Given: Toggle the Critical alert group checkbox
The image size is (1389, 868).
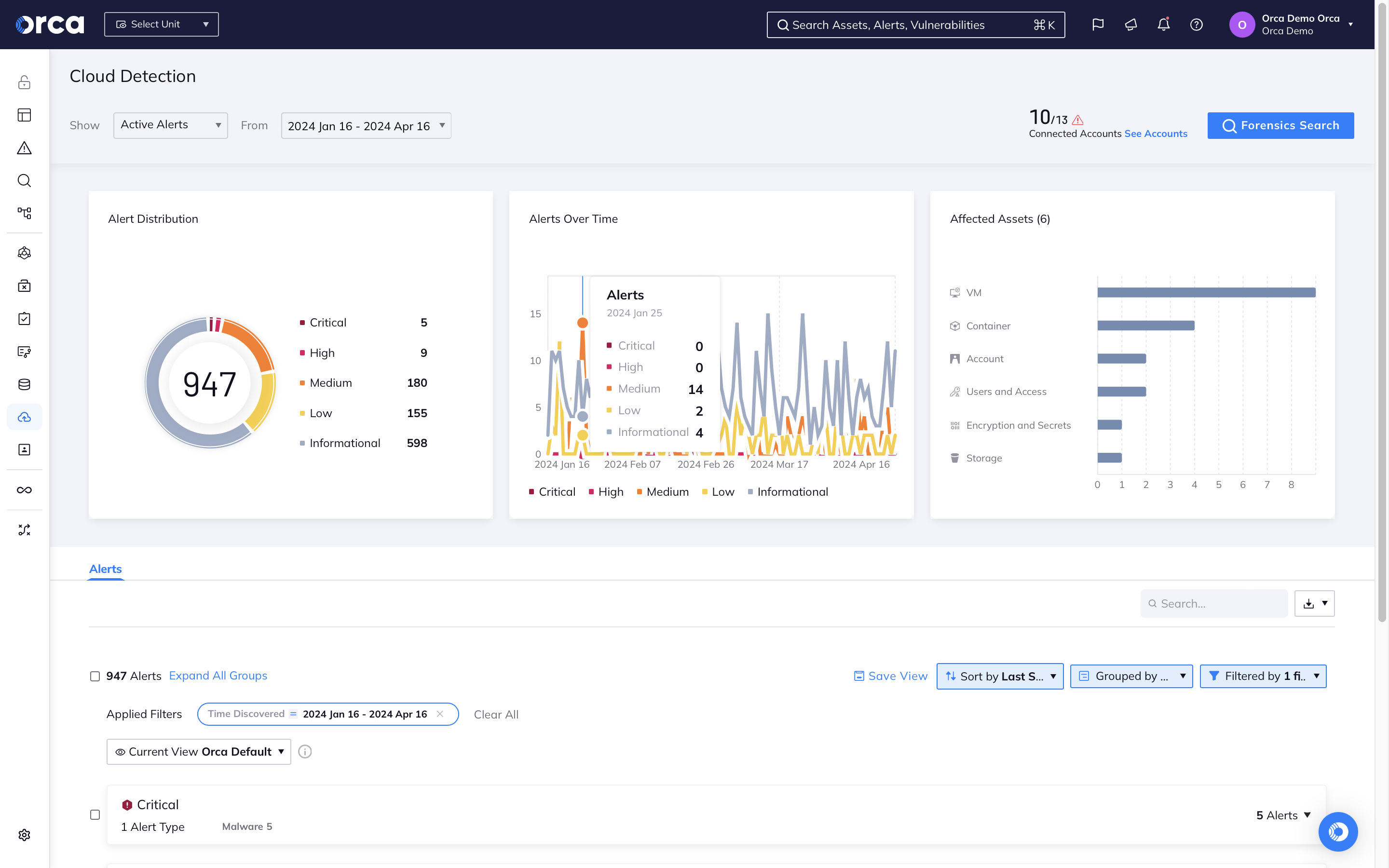Looking at the screenshot, I should 95,814.
